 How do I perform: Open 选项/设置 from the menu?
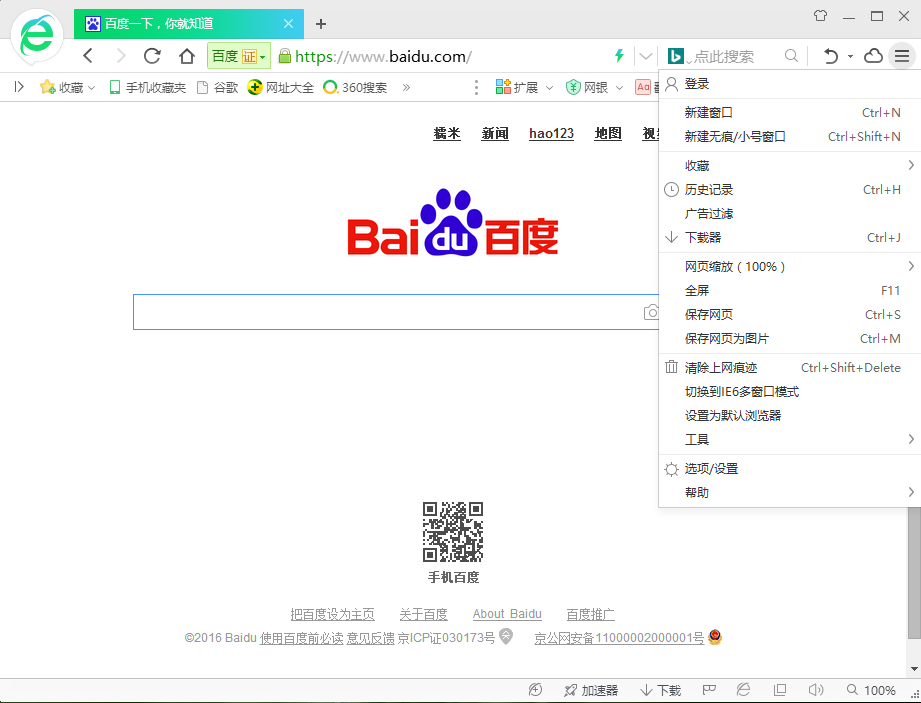coord(790,468)
